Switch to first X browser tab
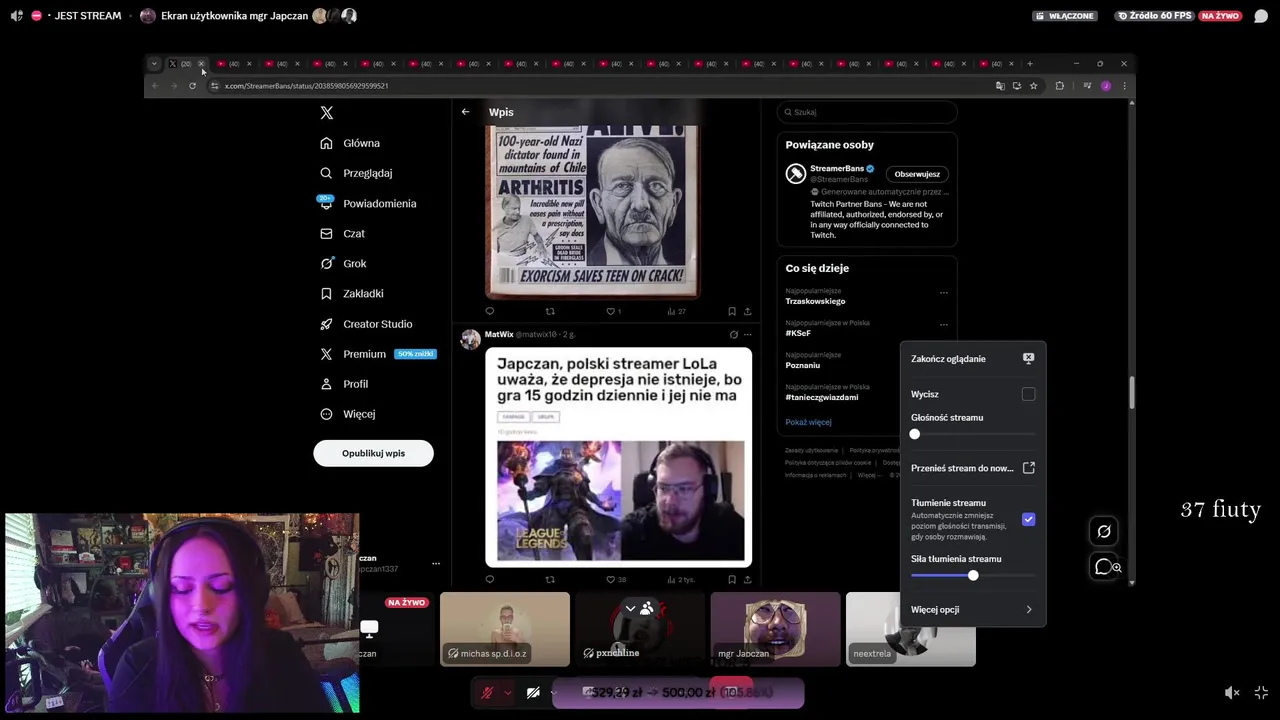Screen dimensions: 1280x720 click(x=186, y=64)
